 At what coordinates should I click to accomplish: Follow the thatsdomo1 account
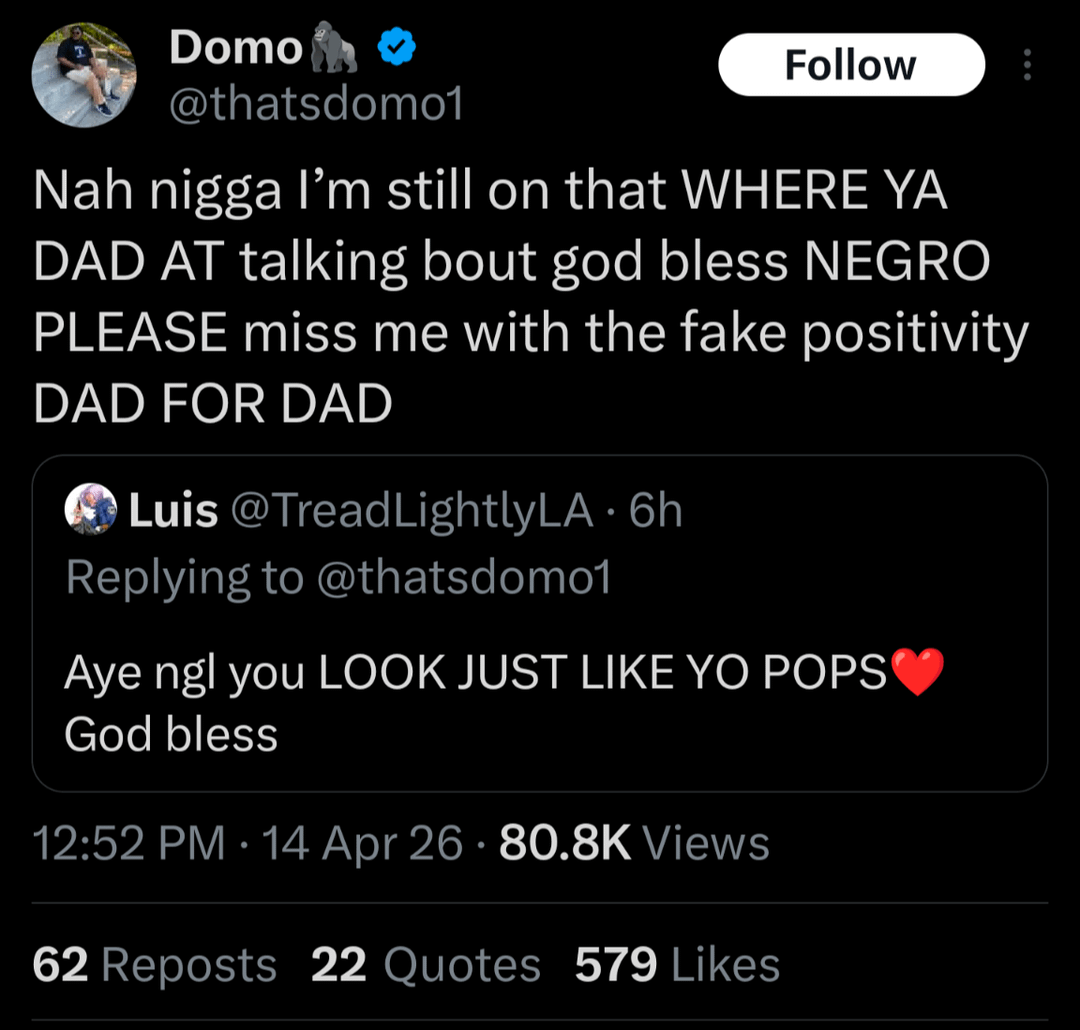(851, 65)
